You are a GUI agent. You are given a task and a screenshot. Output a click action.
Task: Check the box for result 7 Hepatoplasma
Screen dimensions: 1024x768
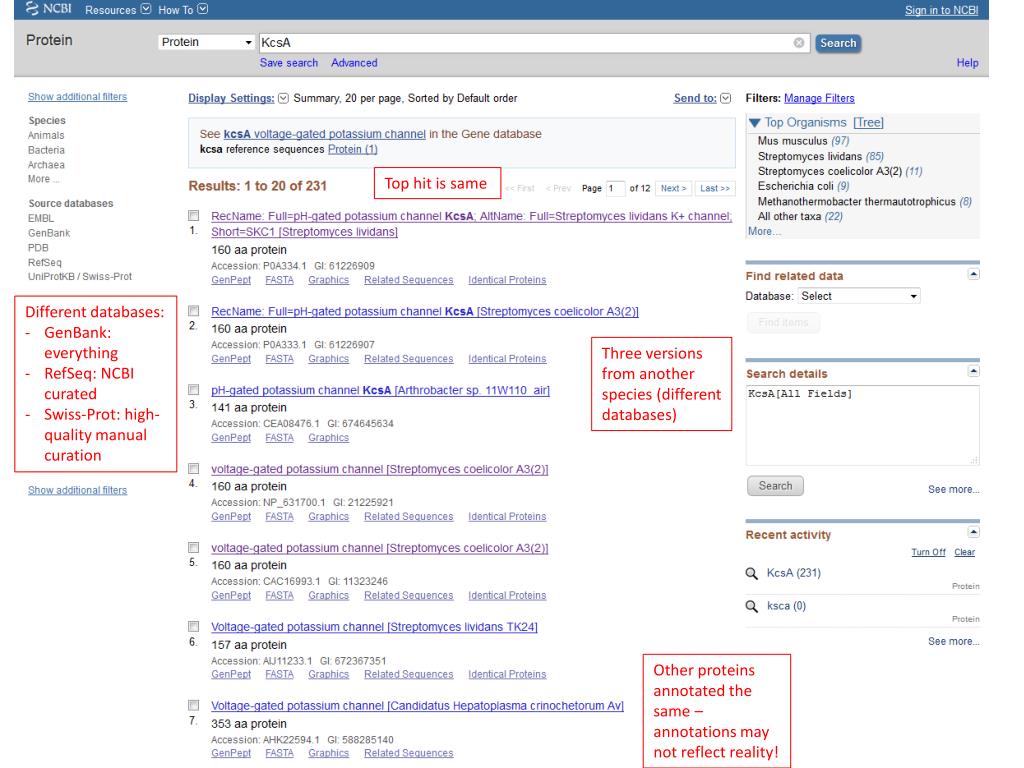click(193, 706)
